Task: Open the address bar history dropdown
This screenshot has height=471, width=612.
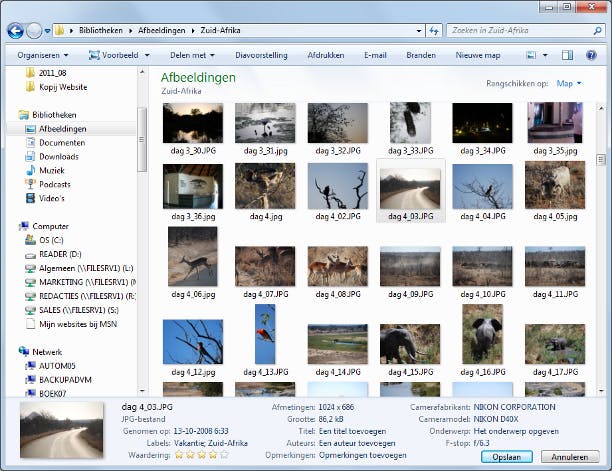Action: 418,31
